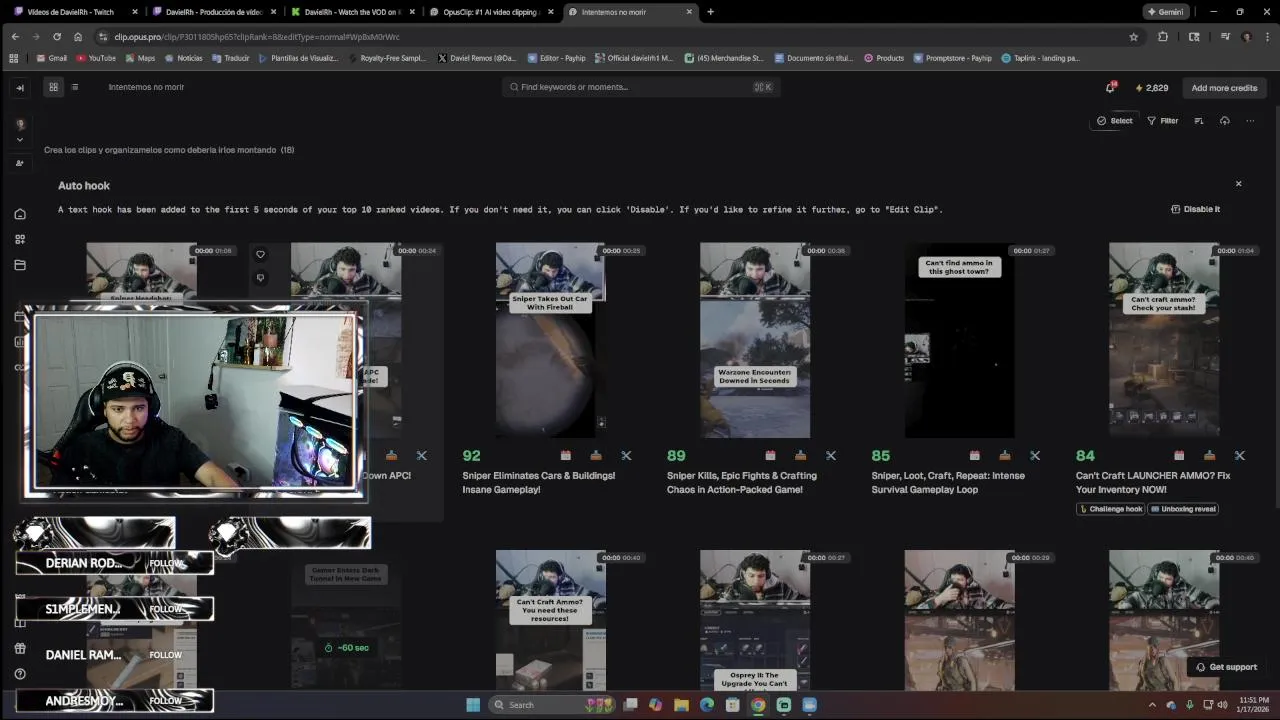The image size is (1280, 720).
Task: Expand the workspace avatar chevron
Action: pos(20,140)
